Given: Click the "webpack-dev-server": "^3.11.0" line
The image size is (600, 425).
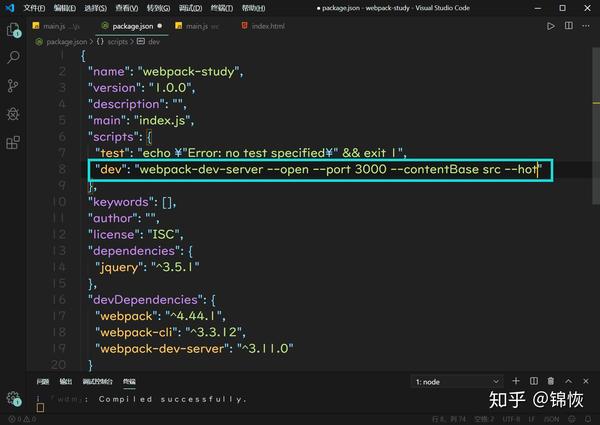Looking at the screenshot, I should click(x=194, y=348).
